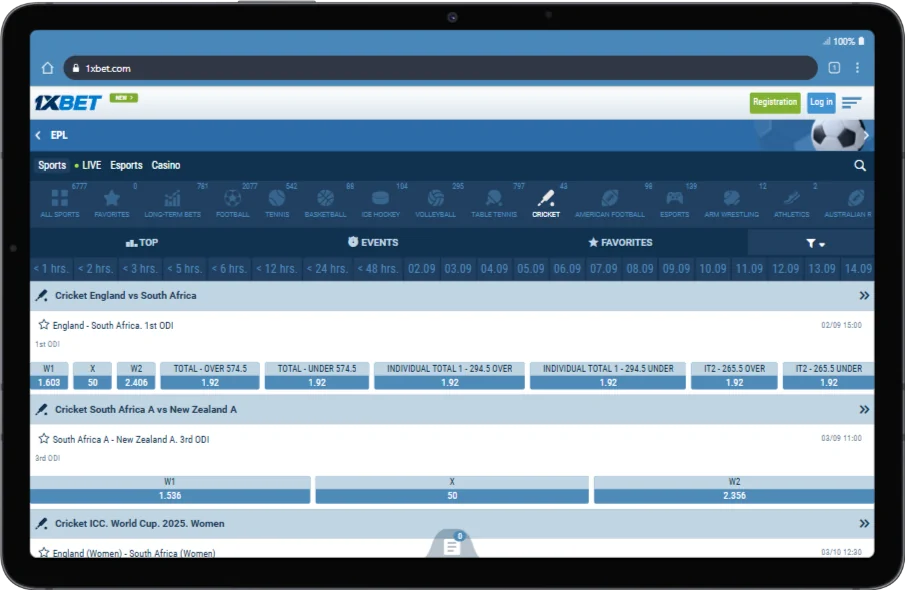Bet W2 2.406 England match

[136, 376]
